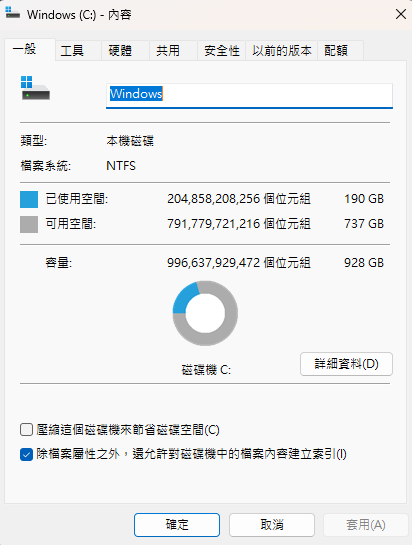Viewport: 412px width, 545px height.
Task: Uncheck the file content indexing checkbox
Action: click(26, 454)
